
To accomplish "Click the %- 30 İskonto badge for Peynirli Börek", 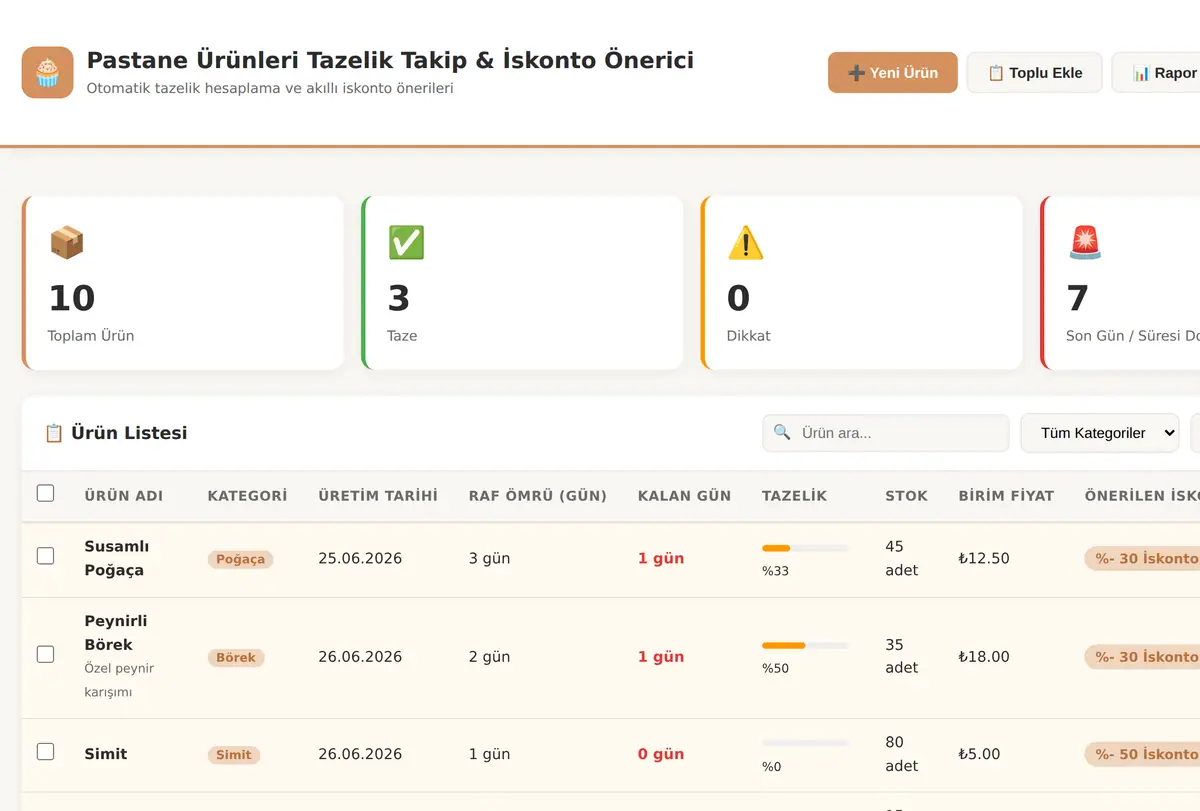I will tap(1142, 657).
